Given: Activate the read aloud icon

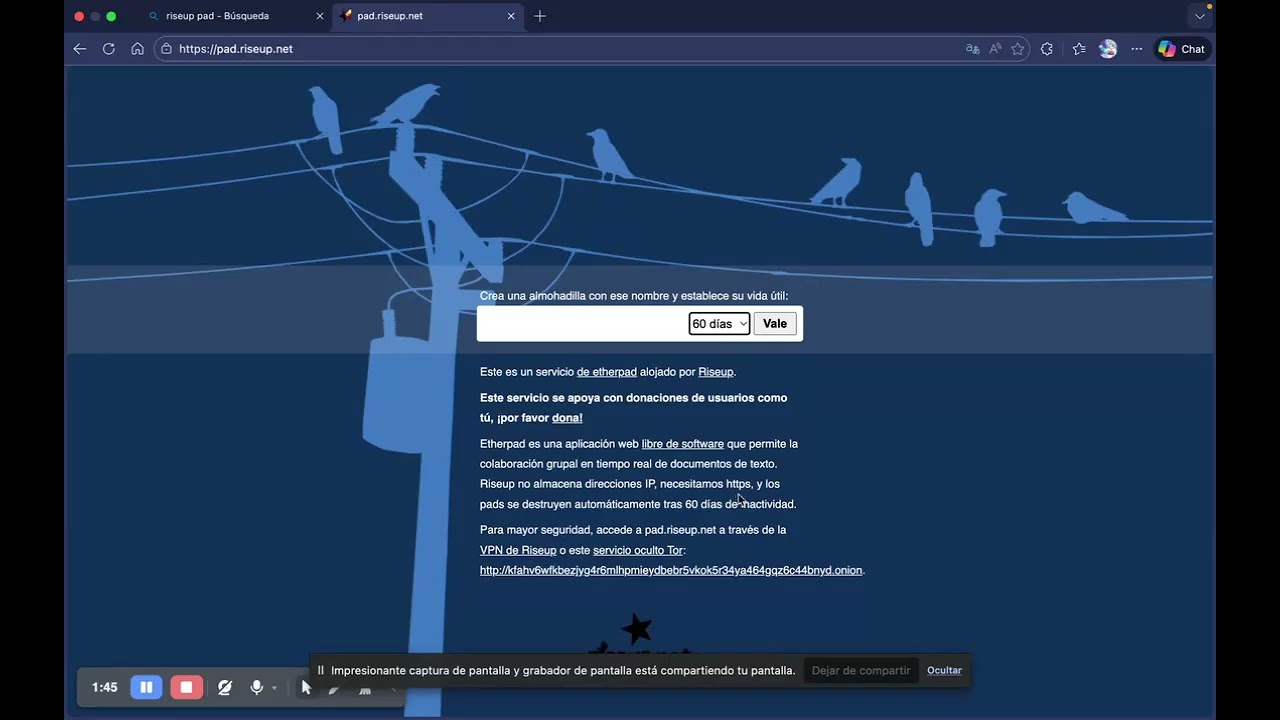Looking at the screenshot, I should coord(995,49).
